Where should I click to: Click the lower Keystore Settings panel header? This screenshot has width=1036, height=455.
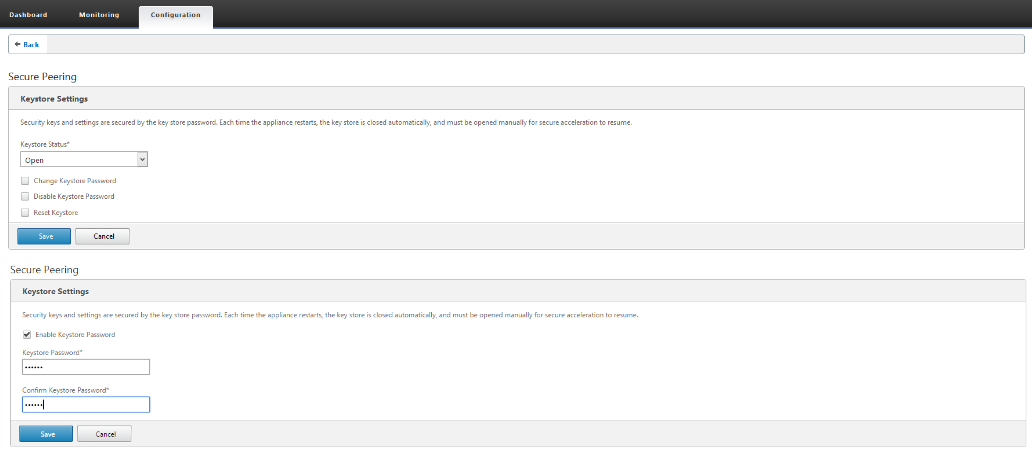point(519,291)
